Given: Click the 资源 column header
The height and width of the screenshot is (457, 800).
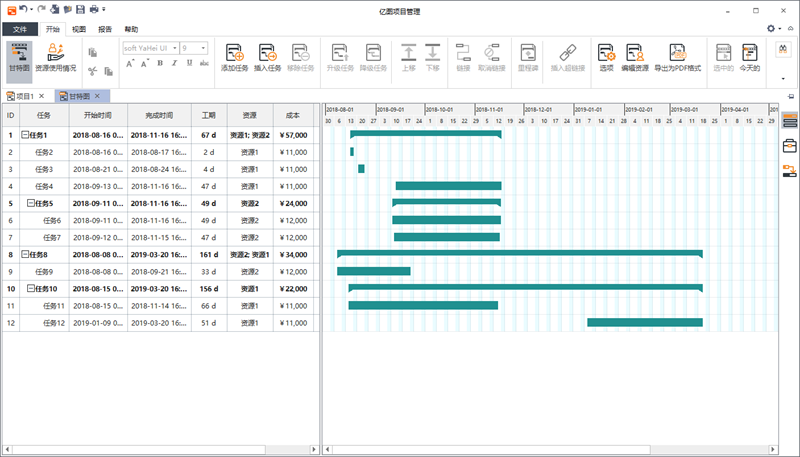Looking at the screenshot, I should coord(249,115).
